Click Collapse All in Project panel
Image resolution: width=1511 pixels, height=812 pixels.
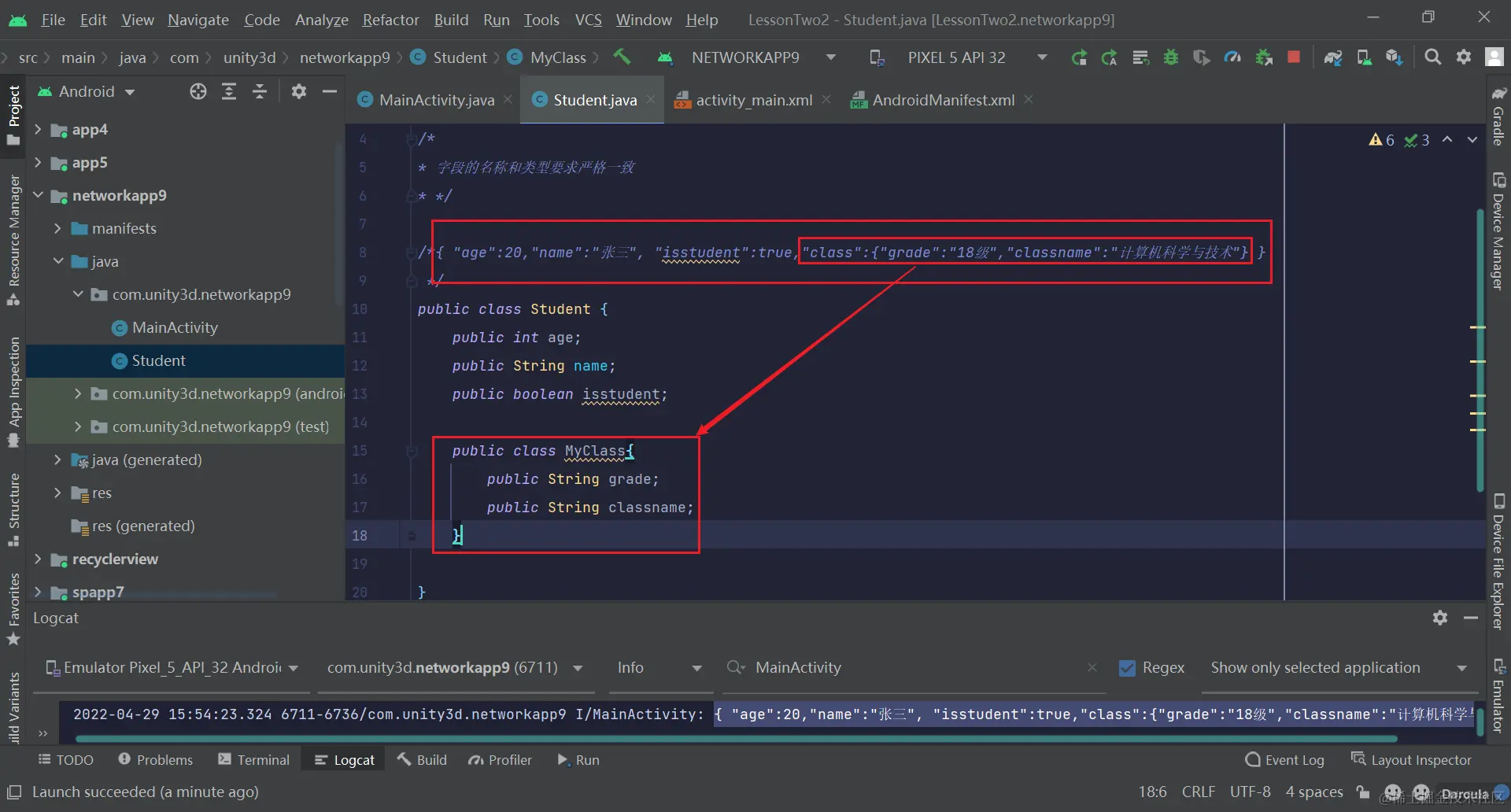tap(260, 92)
